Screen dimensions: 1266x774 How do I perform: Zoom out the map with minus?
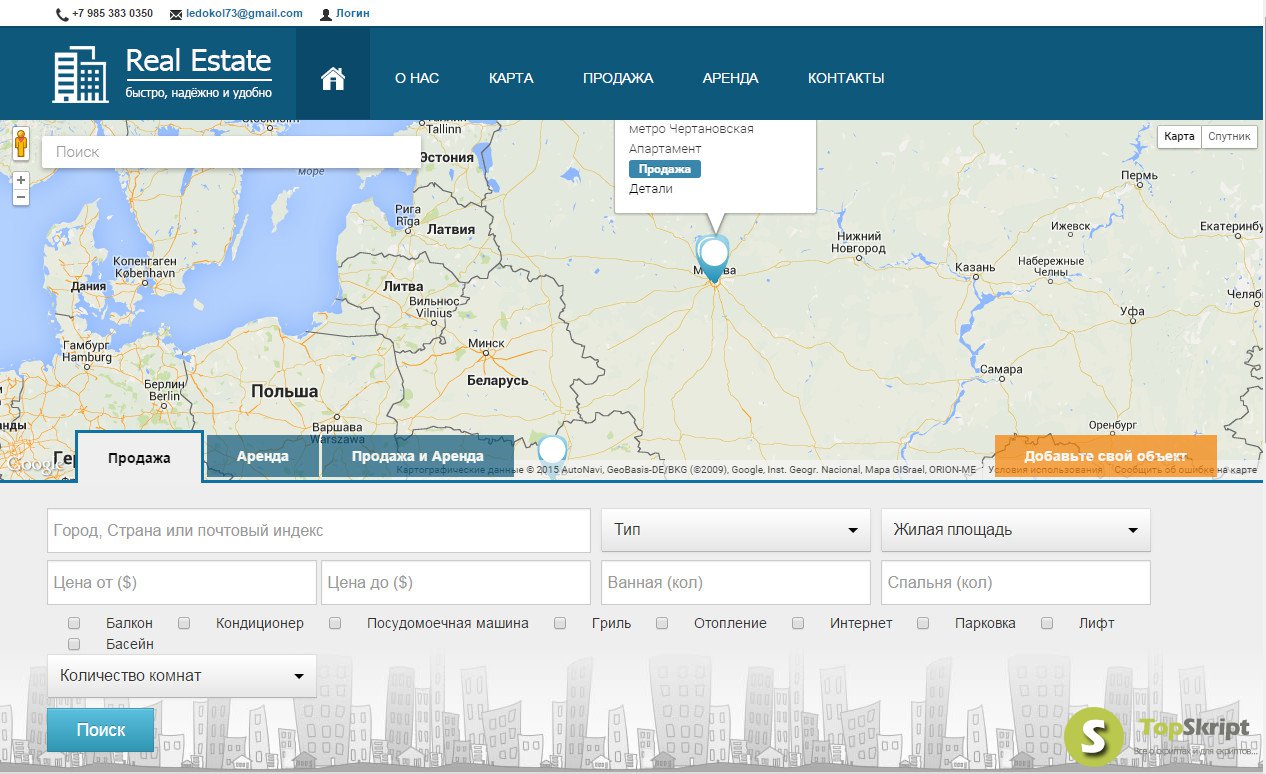[21, 197]
